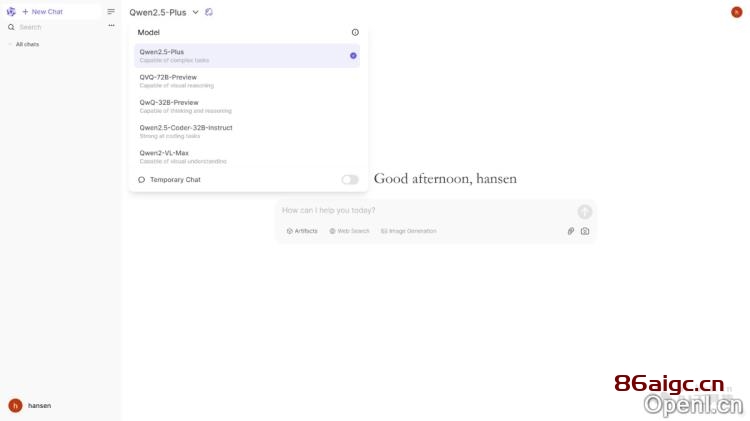Choose Qwen2.5-Coder-32B-Instruct model
Viewport: 750px width, 421px height.
point(247,132)
